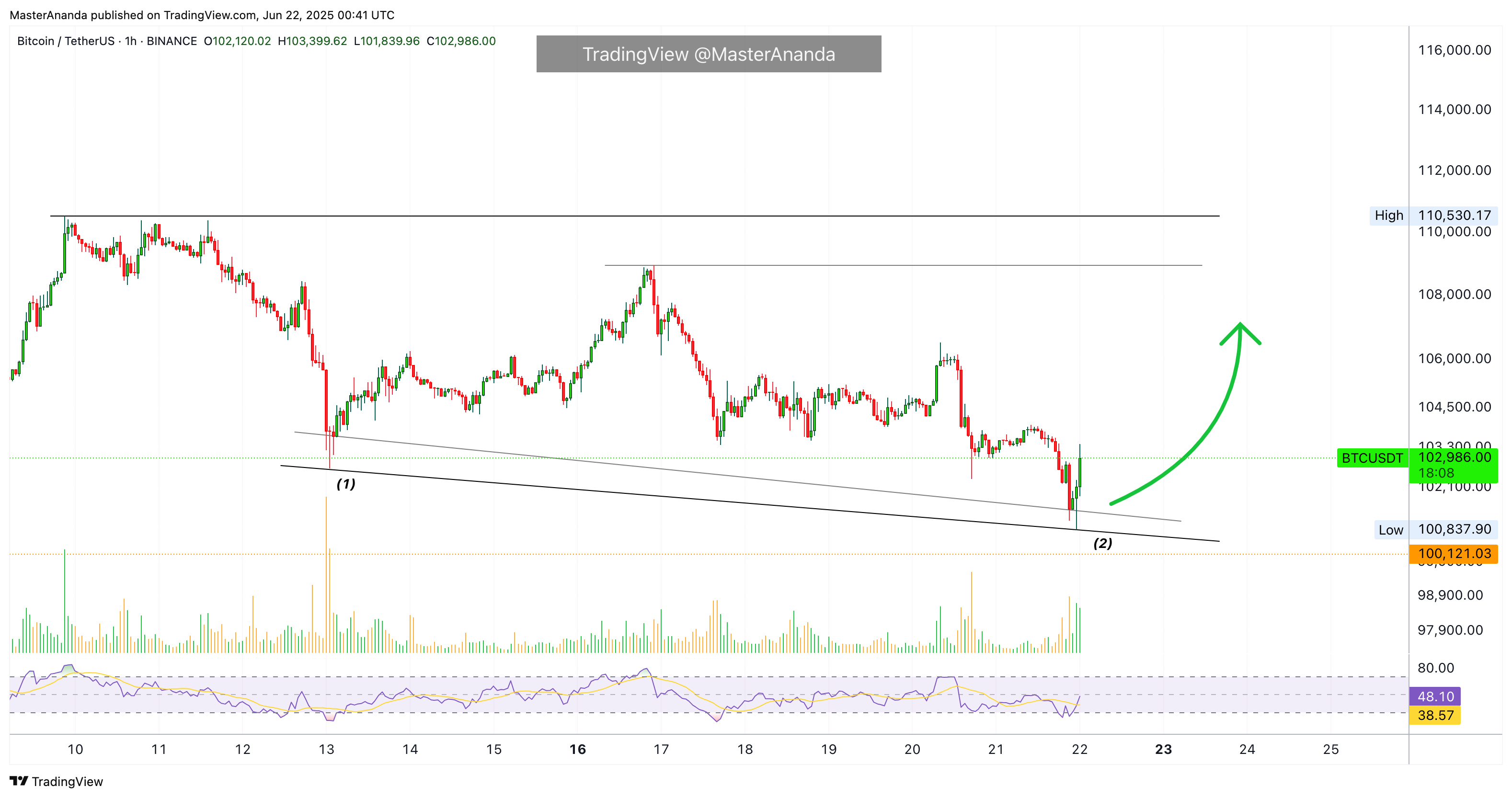Click the 97,900.00 price axis label
This screenshot has height=798, width=1512.
[x=1450, y=630]
